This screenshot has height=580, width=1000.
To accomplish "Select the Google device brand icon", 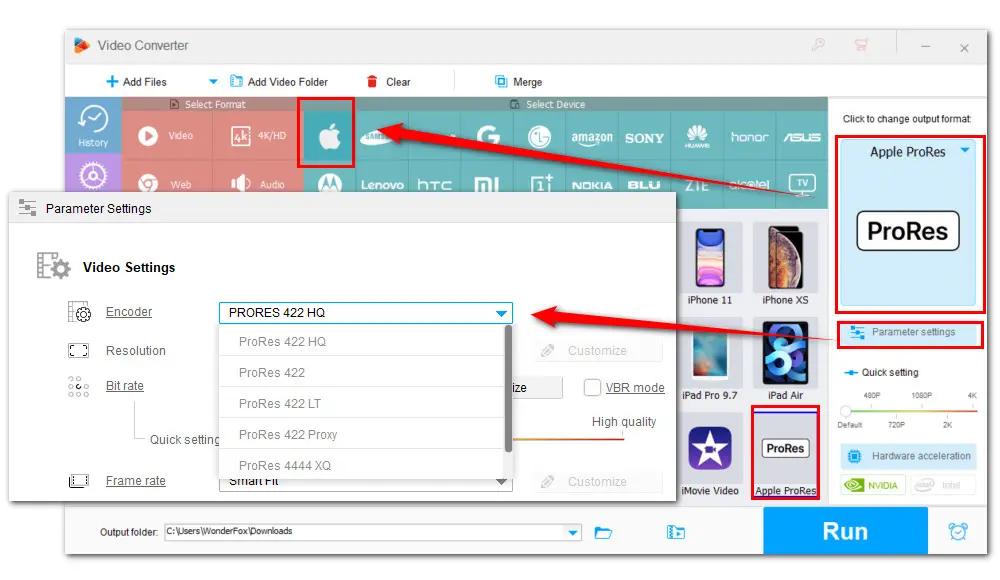I will [488, 136].
